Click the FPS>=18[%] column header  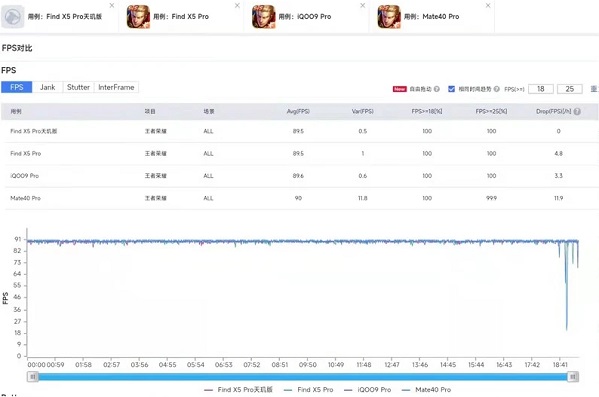(427, 111)
